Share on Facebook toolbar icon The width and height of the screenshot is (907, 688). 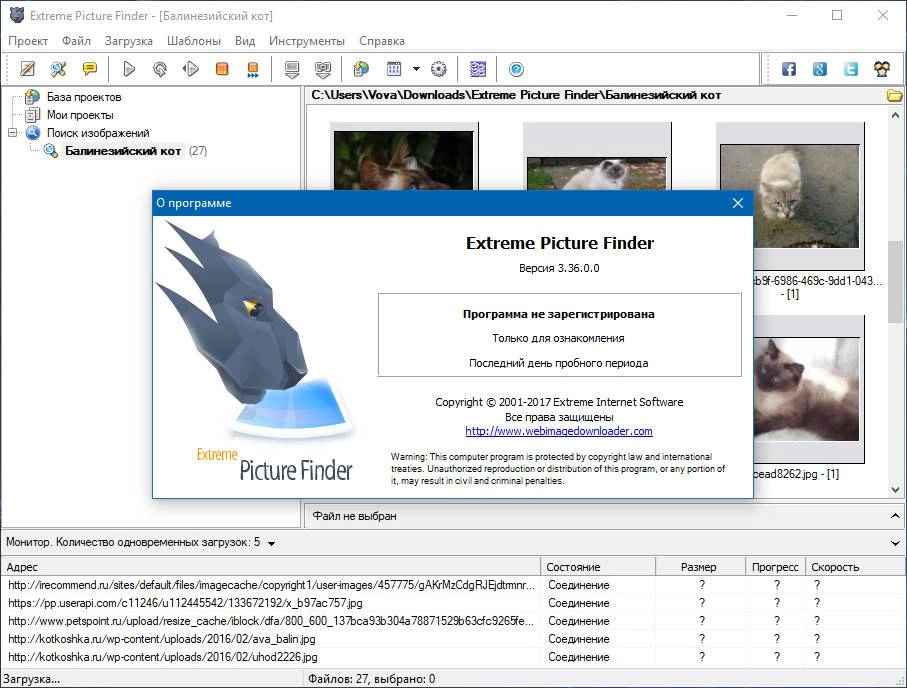[789, 69]
